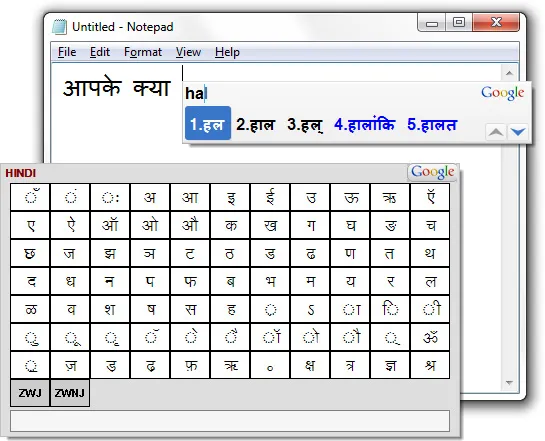Tap the ई key
This screenshot has width=545, height=441.
[x=270, y=197]
